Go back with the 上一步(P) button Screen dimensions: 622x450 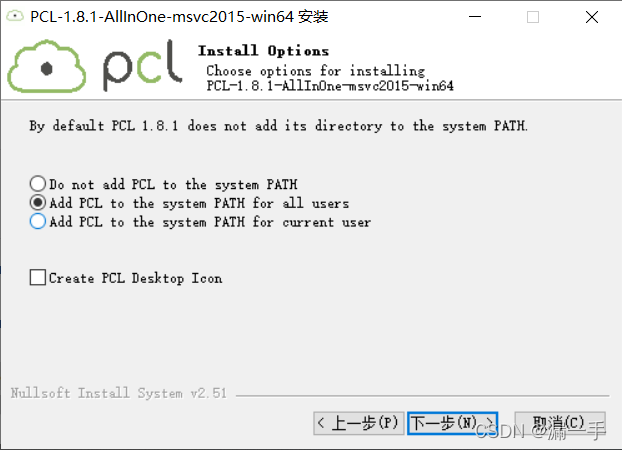(x=359, y=423)
